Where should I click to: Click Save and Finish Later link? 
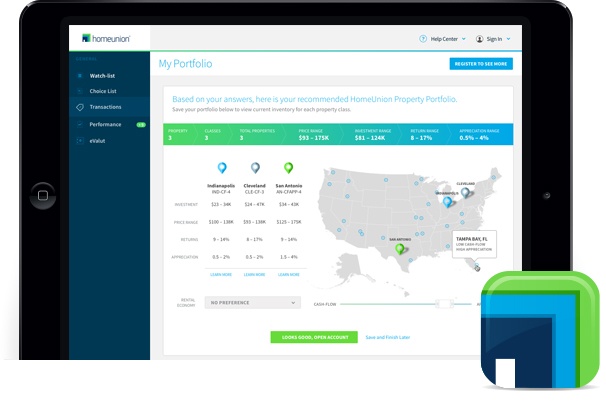coord(388,337)
